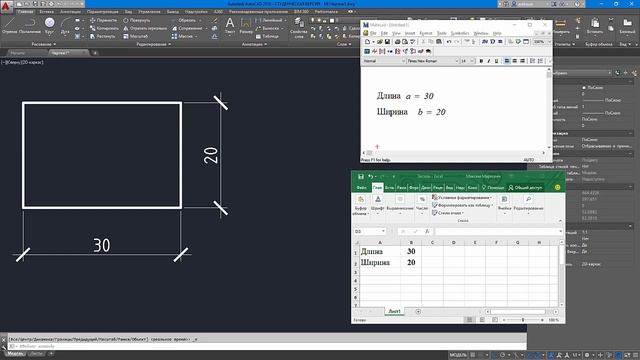Click the Save icon in Excel title bar
The height and width of the screenshot is (360, 640).
pyautogui.click(x=361, y=176)
